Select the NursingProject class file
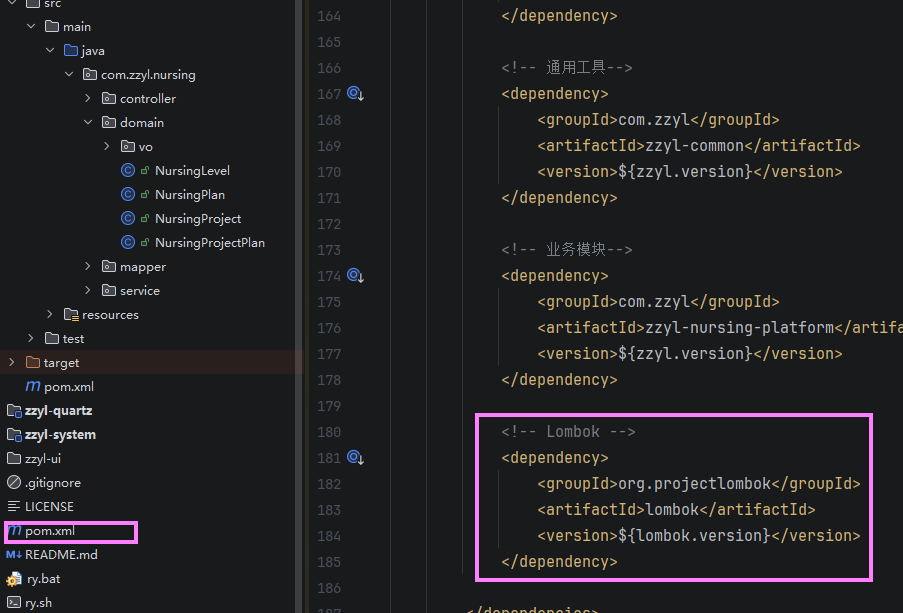This screenshot has width=903, height=613. pyautogui.click(x=198, y=219)
